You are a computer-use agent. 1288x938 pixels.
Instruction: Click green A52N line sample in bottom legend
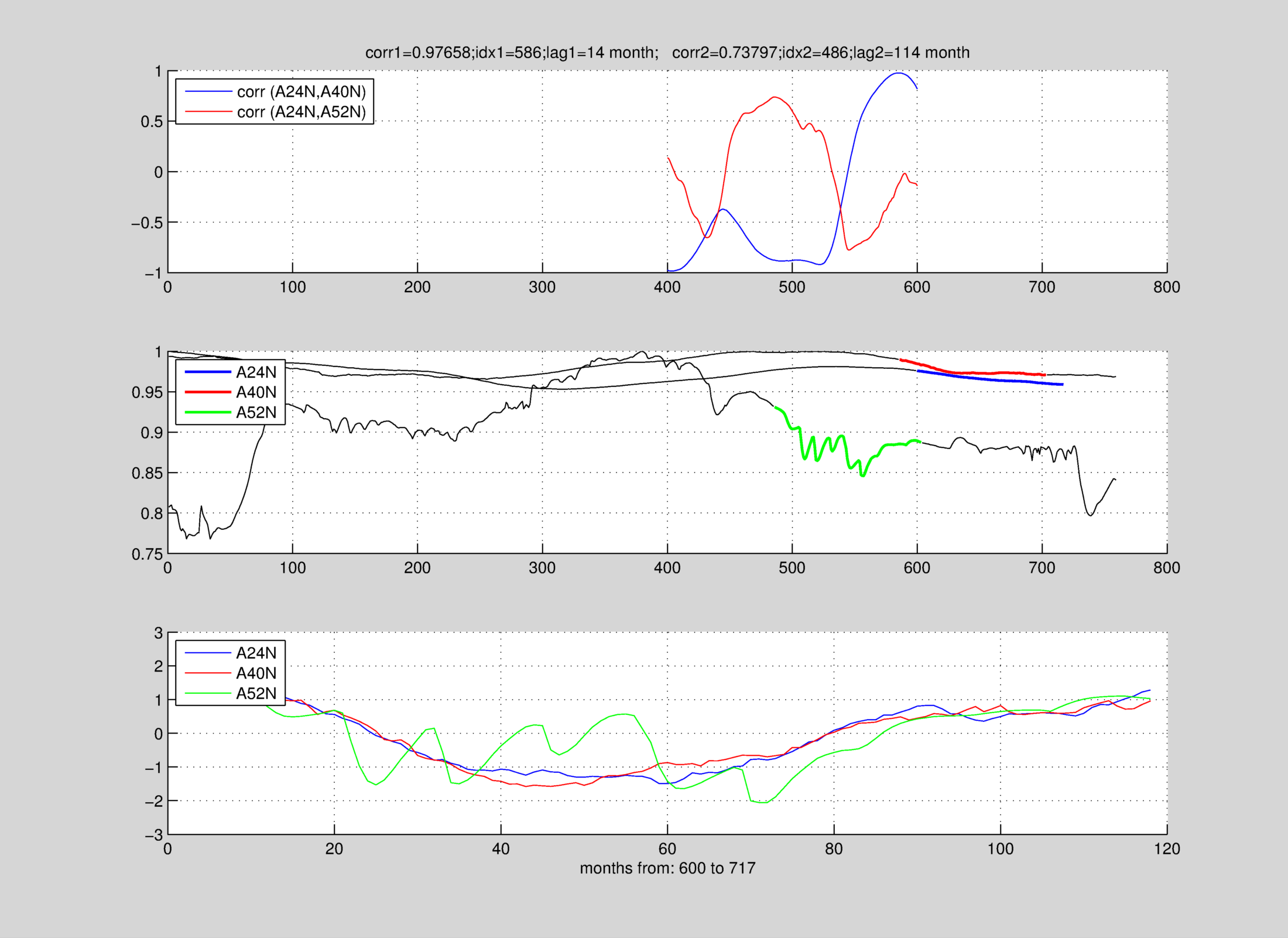[x=208, y=694]
